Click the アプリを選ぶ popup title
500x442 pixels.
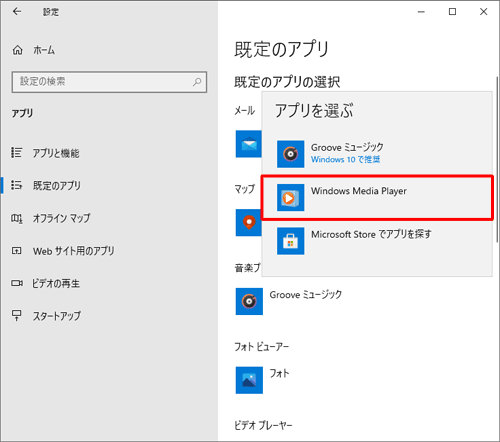314,111
